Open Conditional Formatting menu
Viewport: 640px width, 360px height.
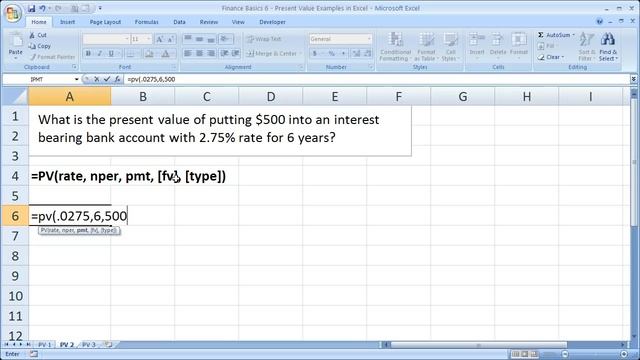click(x=395, y=47)
